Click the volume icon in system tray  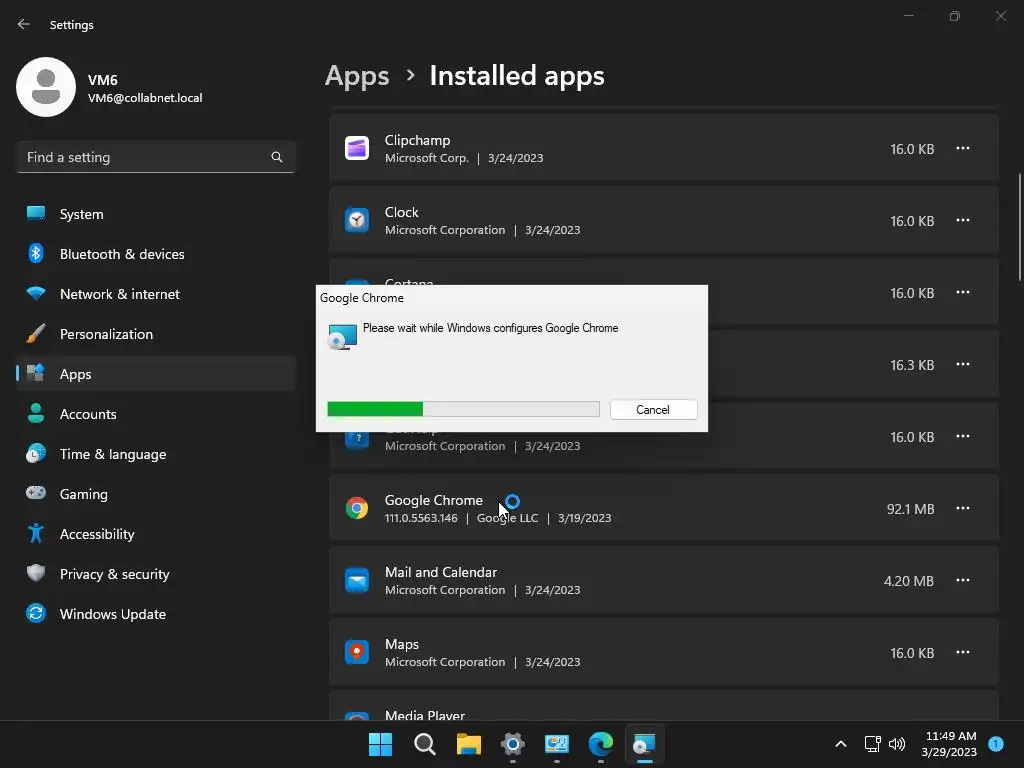(897, 744)
